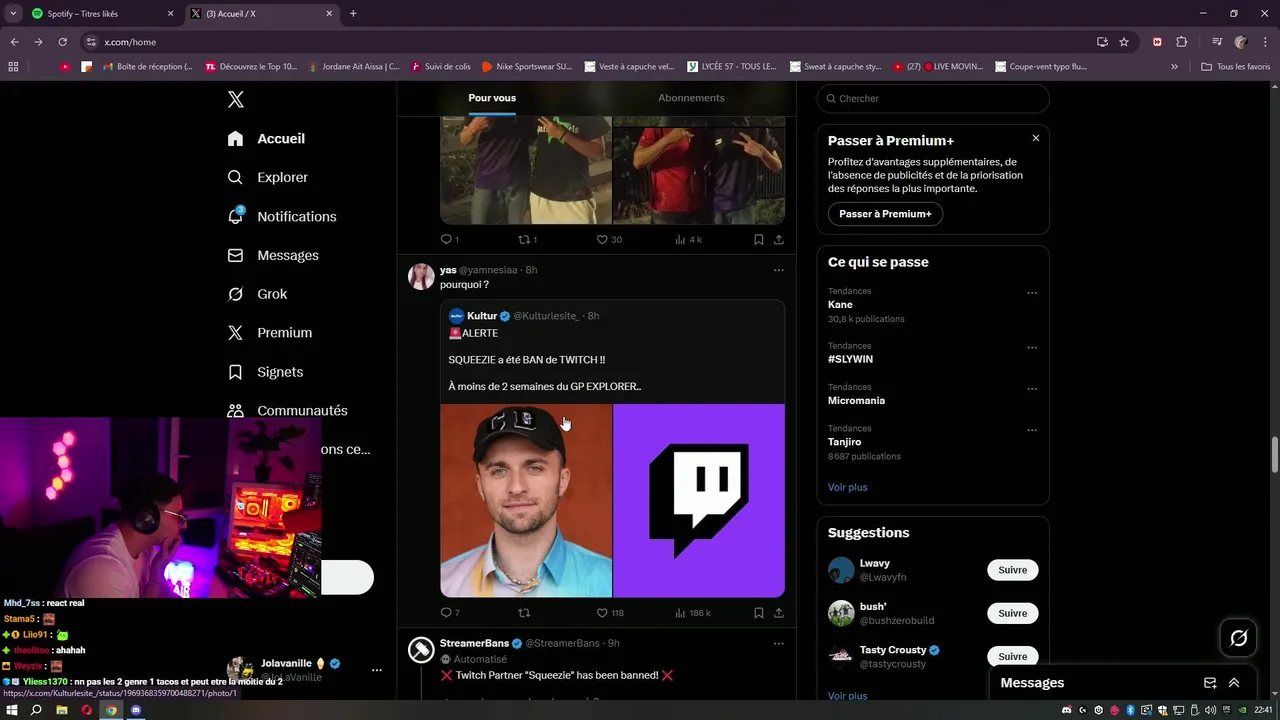Open StreamerBans profile name
This screenshot has width=1280, height=720.
pos(474,643)
